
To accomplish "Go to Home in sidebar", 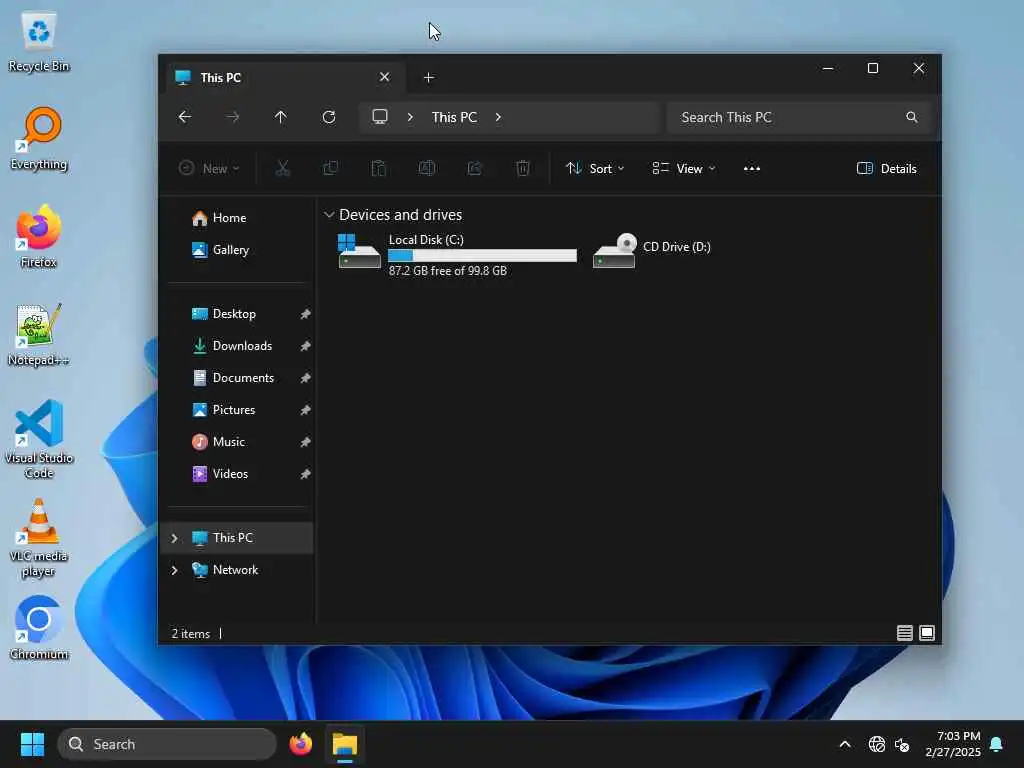I will coord(229,217).
